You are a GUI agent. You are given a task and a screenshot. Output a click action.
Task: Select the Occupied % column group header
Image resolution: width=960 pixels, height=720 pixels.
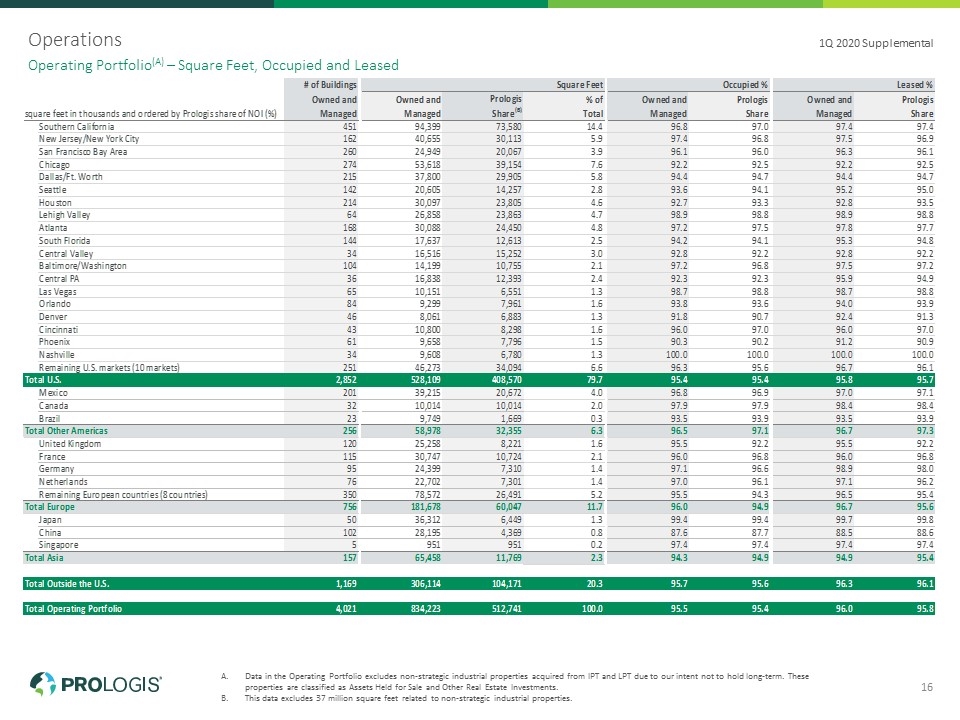[745, 84]
